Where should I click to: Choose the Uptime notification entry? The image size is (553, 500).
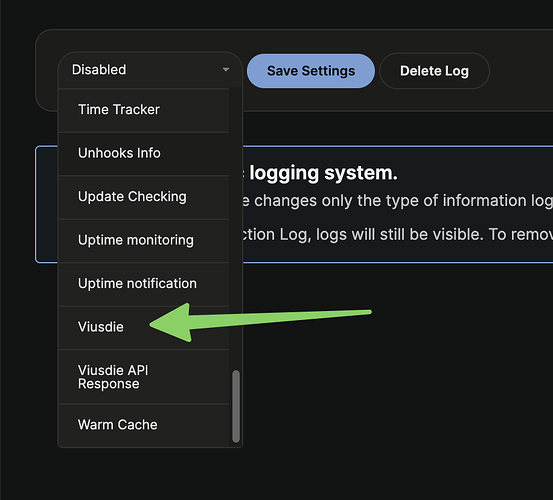point(144,284)
